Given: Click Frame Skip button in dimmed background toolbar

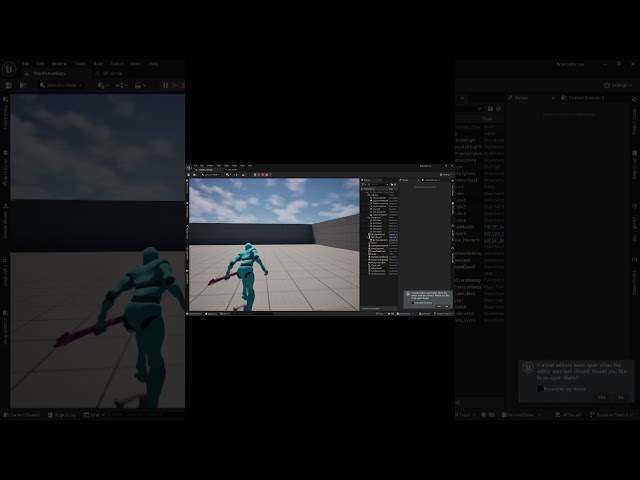Looking at the screenshot, I should 175,85.
